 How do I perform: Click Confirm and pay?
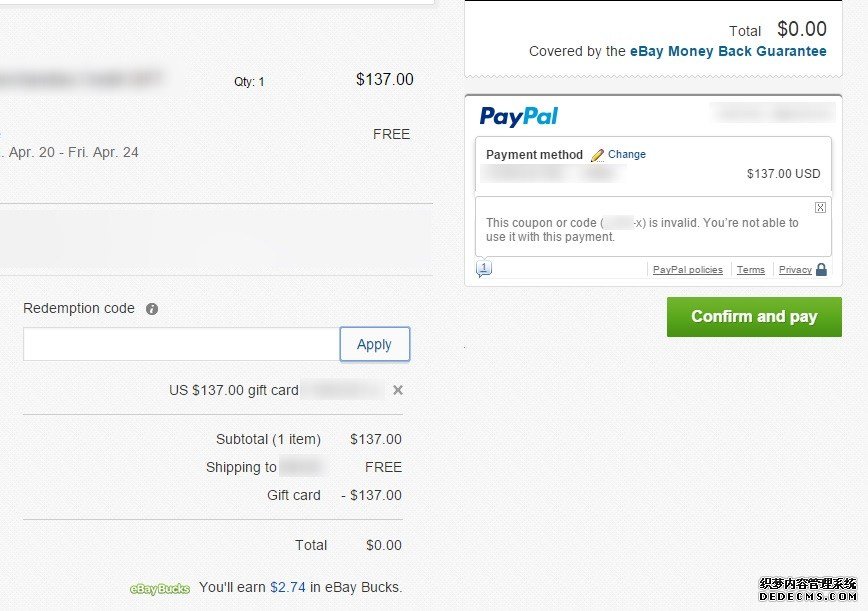754,317
